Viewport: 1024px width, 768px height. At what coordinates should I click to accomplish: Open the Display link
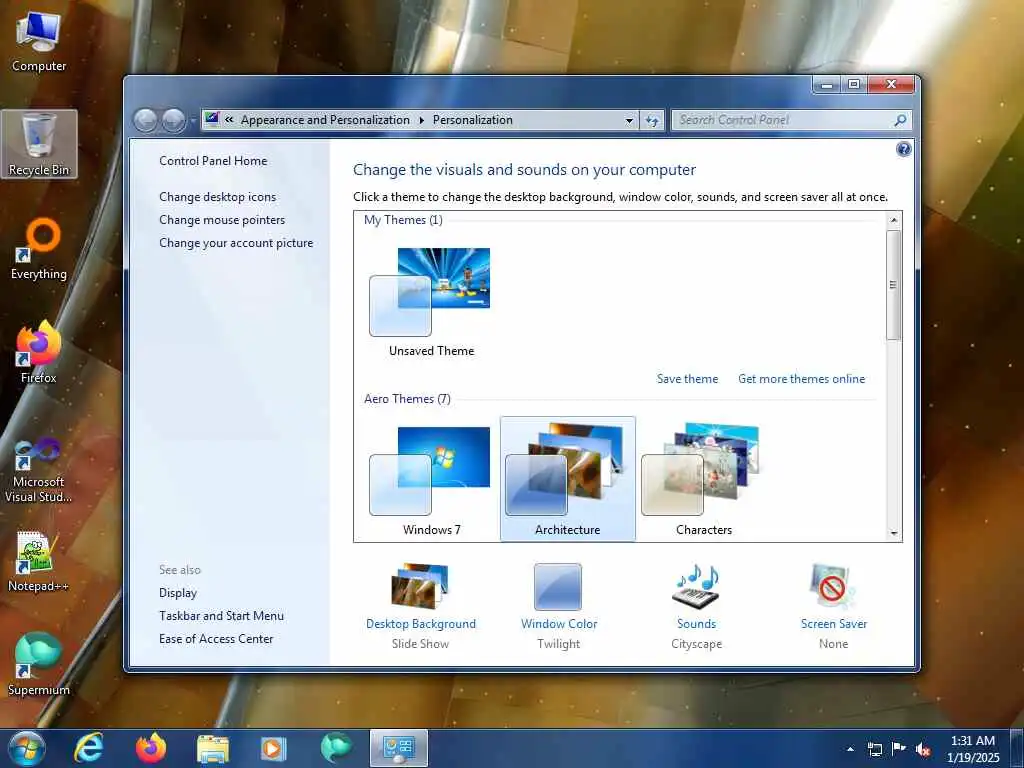pyautogui.click(x=178, y=593)
